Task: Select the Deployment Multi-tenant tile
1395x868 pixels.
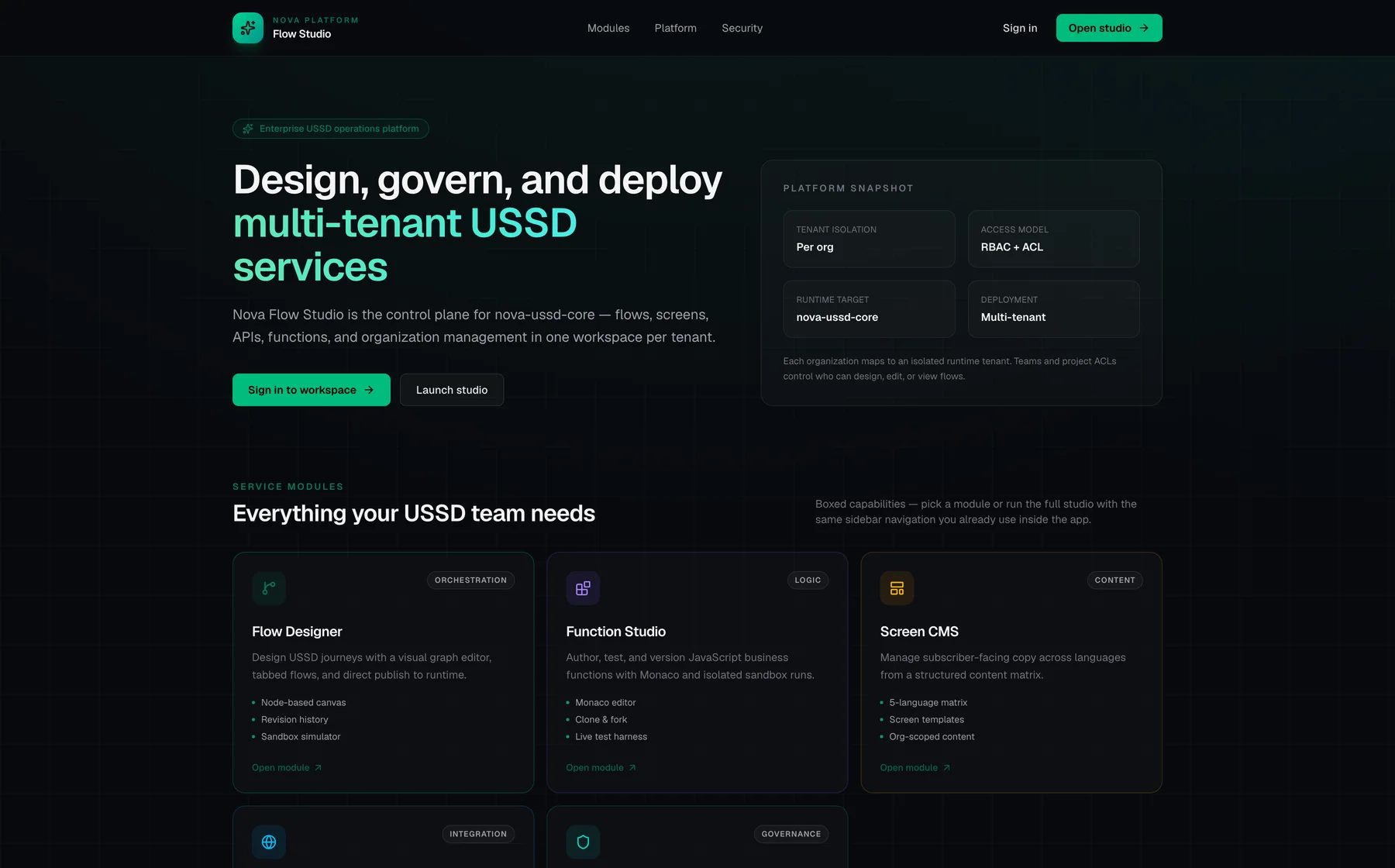Action: pos(1054,309)
